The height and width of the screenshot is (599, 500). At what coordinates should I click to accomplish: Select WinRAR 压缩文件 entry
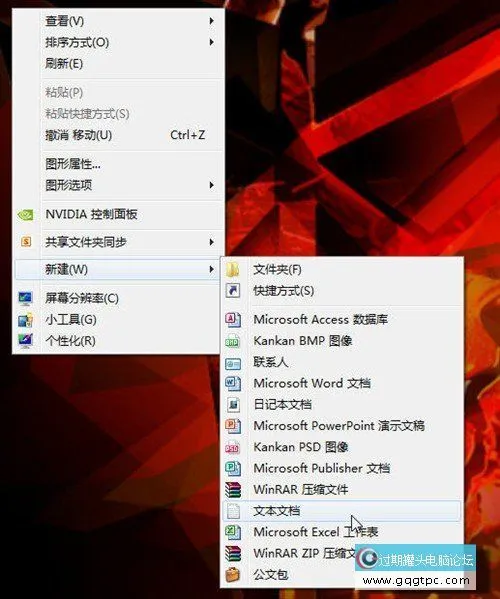342,489
